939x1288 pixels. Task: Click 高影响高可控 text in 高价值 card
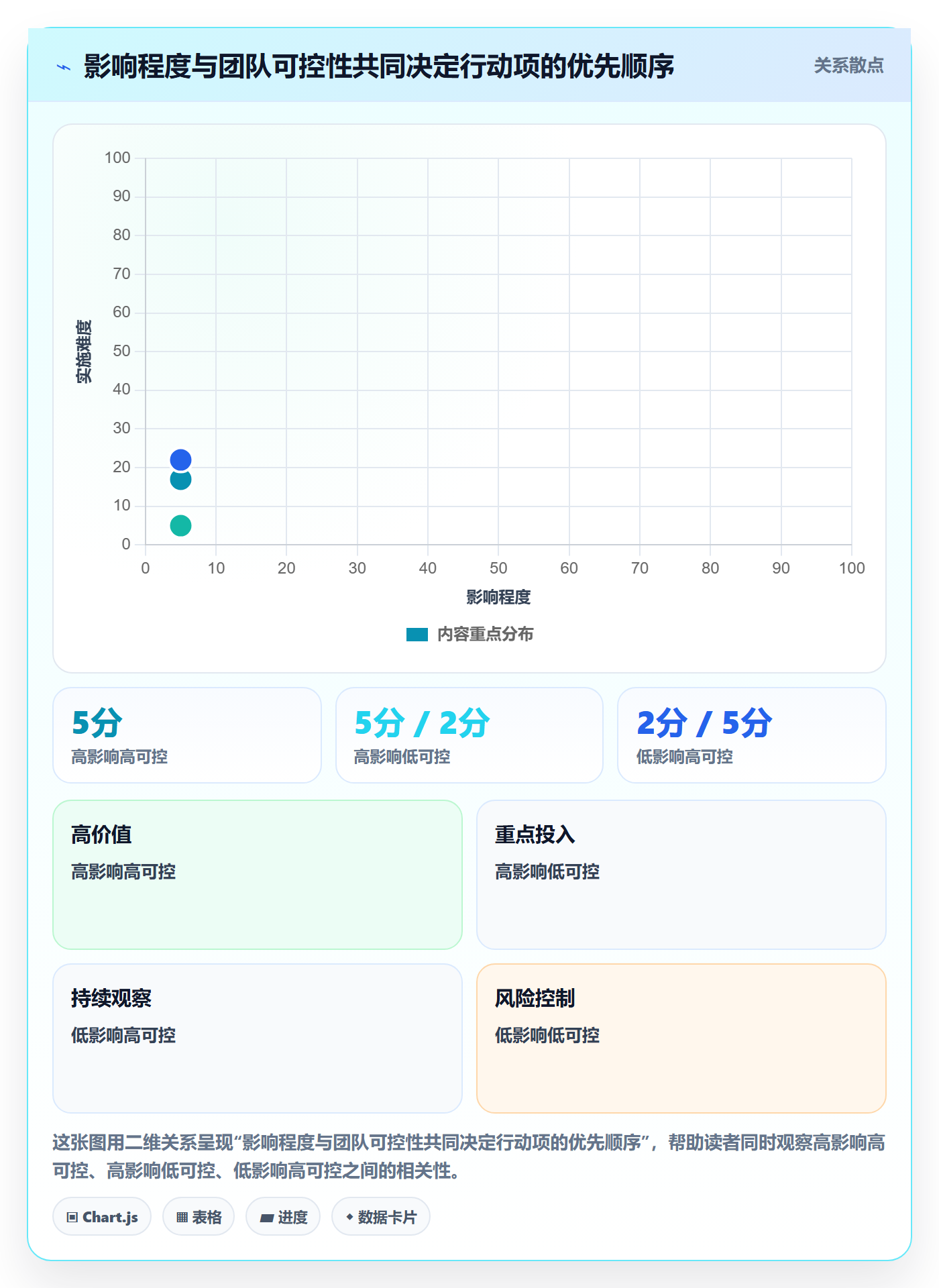tap(123, 871)
